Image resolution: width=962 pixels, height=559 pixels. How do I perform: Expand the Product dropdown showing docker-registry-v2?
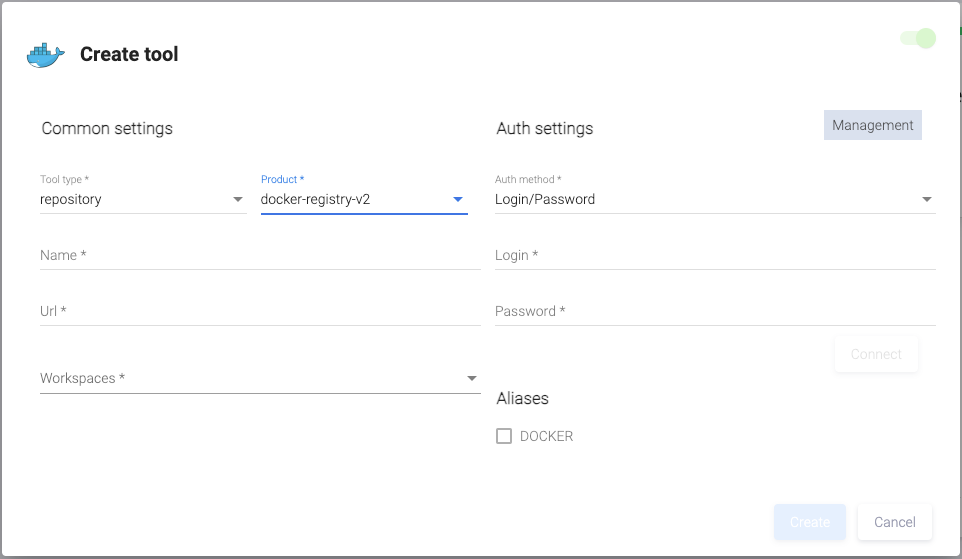[363, 199]
